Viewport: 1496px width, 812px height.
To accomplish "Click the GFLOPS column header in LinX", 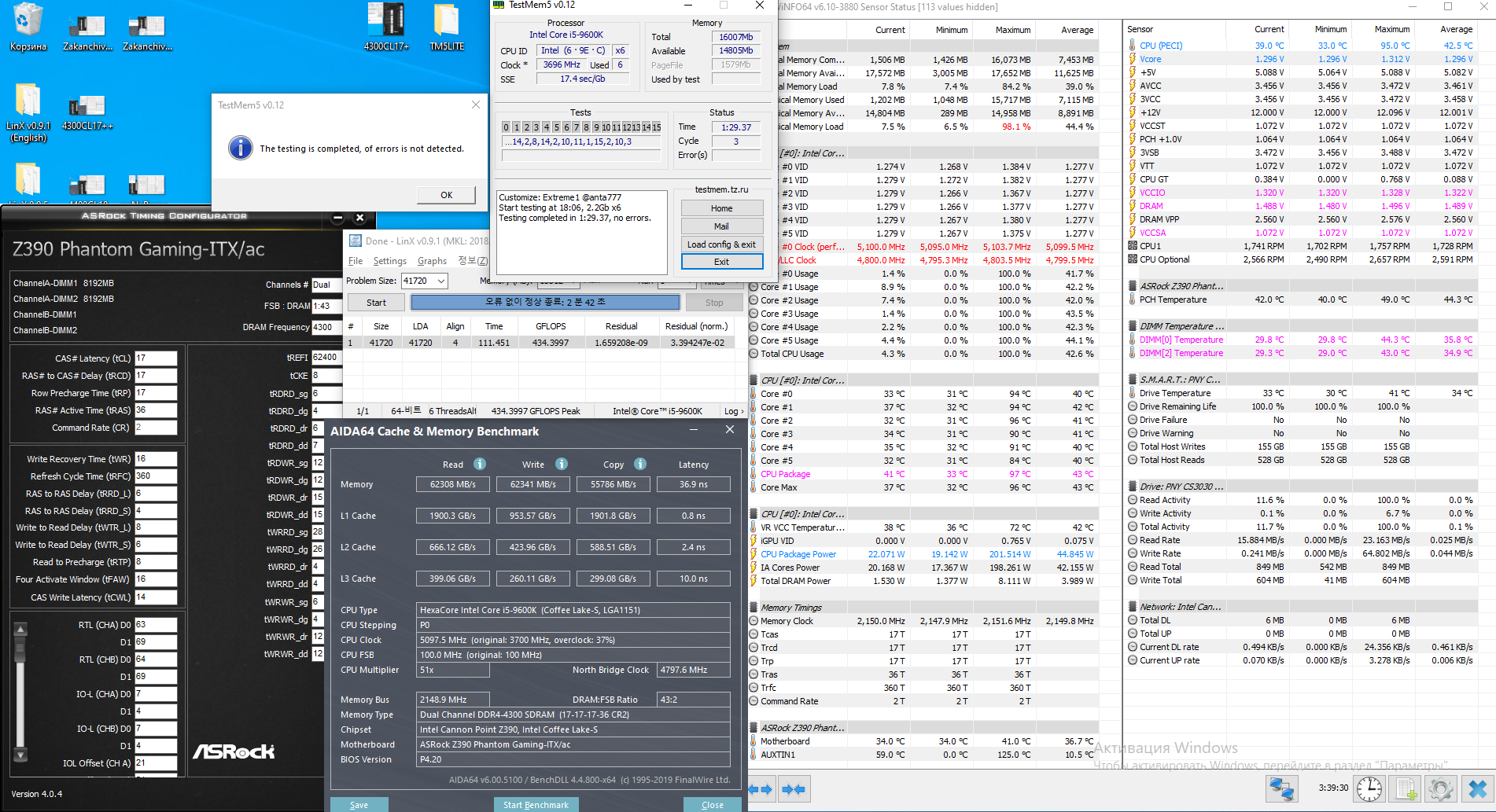I will [x=551, y=326].
